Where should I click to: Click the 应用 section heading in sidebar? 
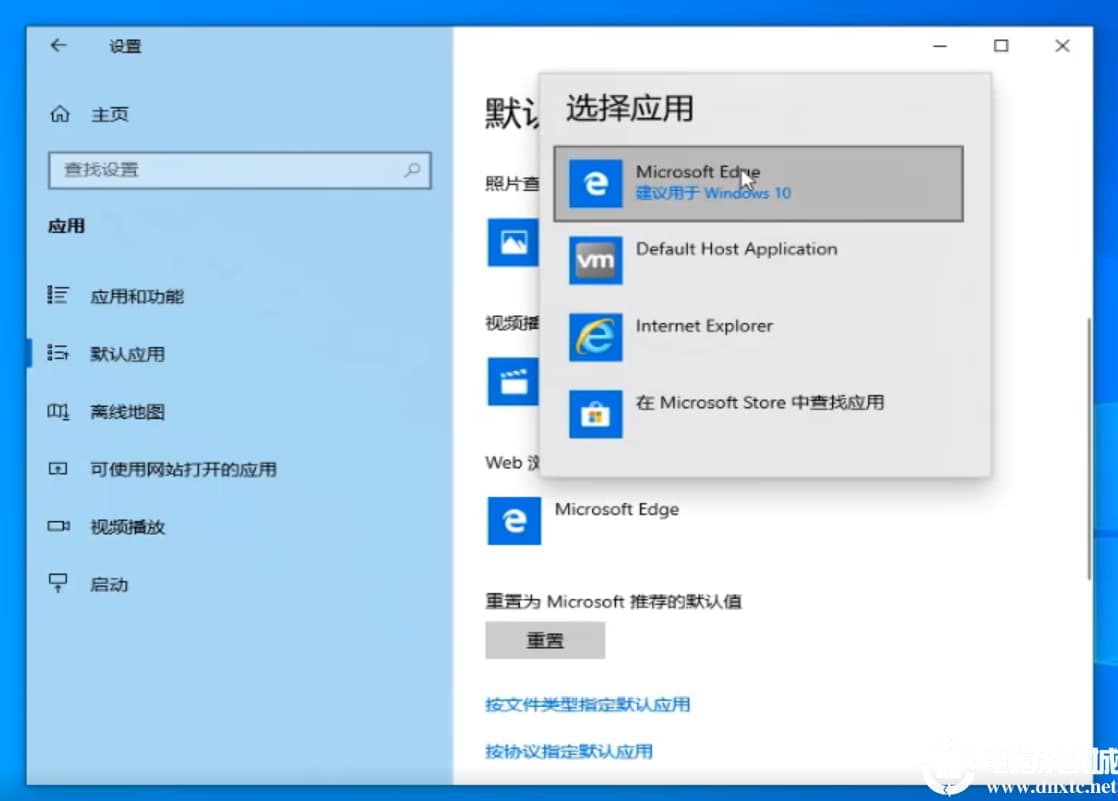[x=66, y=226]
